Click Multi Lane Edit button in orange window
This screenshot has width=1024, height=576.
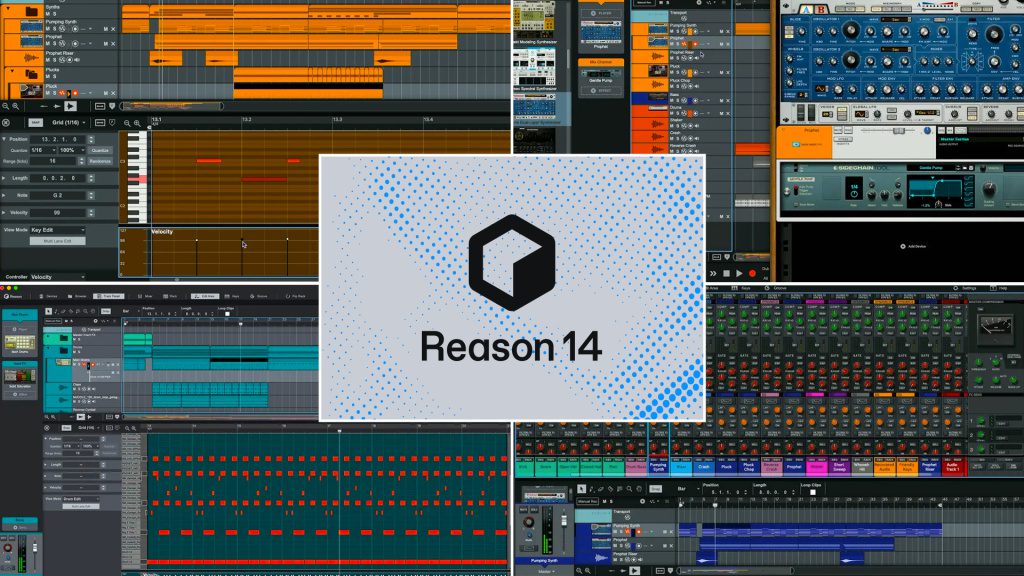click(x=57, y=241)
